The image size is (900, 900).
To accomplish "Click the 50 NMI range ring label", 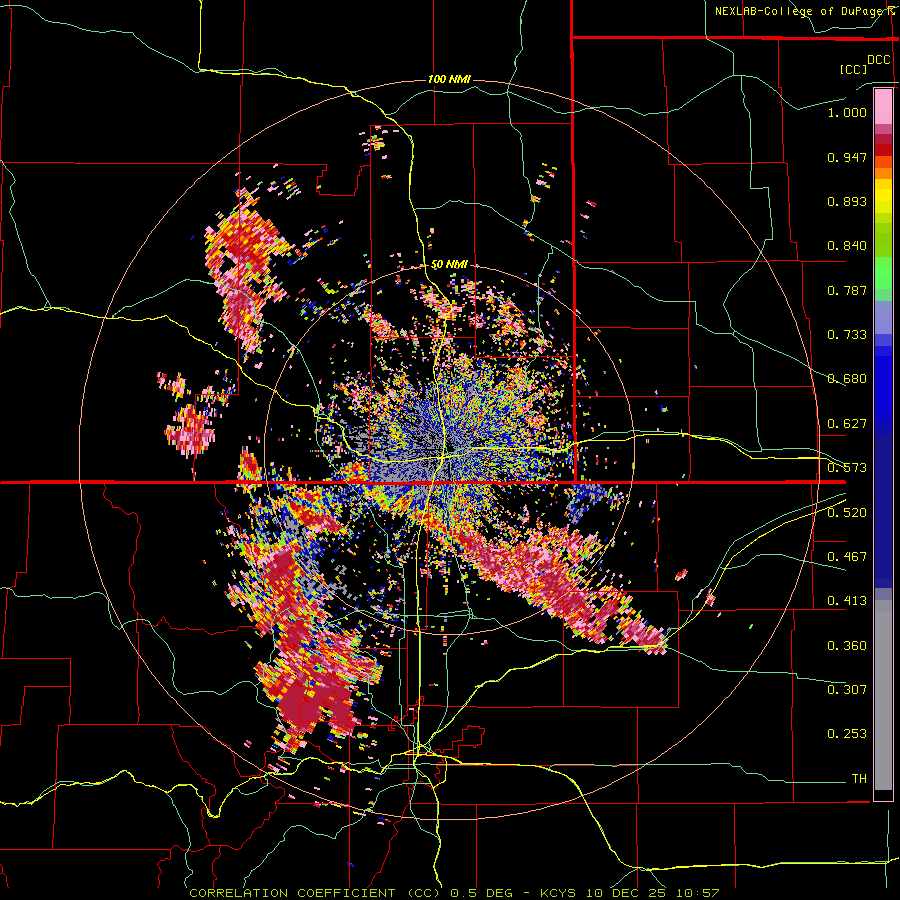I will [449, 265].
